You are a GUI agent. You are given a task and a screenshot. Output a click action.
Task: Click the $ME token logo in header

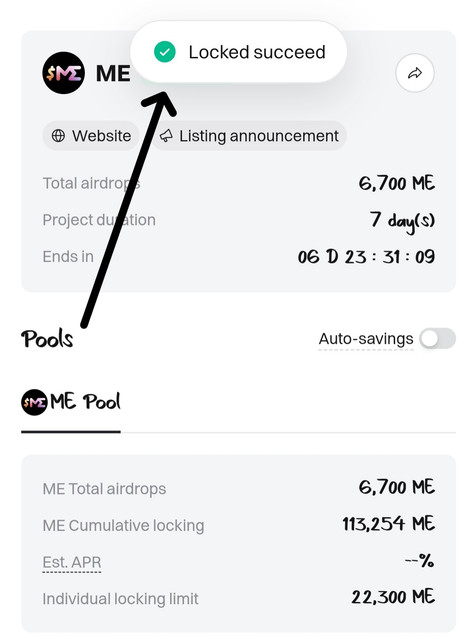(x=63, y=73)
